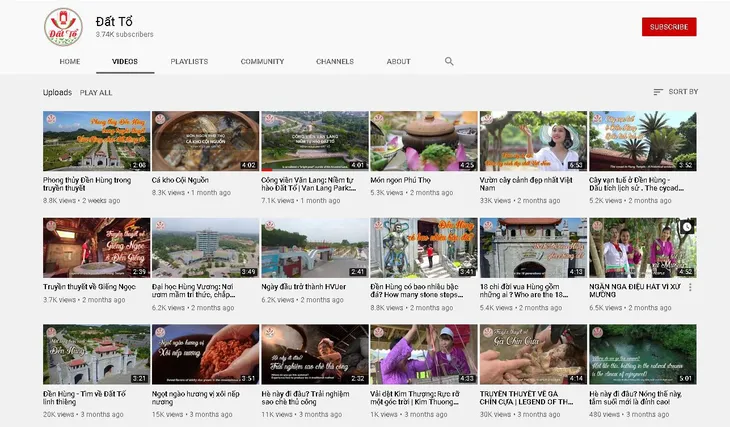This screenshot has width=730, height=427.
Task: Click '480 views • 3 months ago' text
Action: (629, 414)
